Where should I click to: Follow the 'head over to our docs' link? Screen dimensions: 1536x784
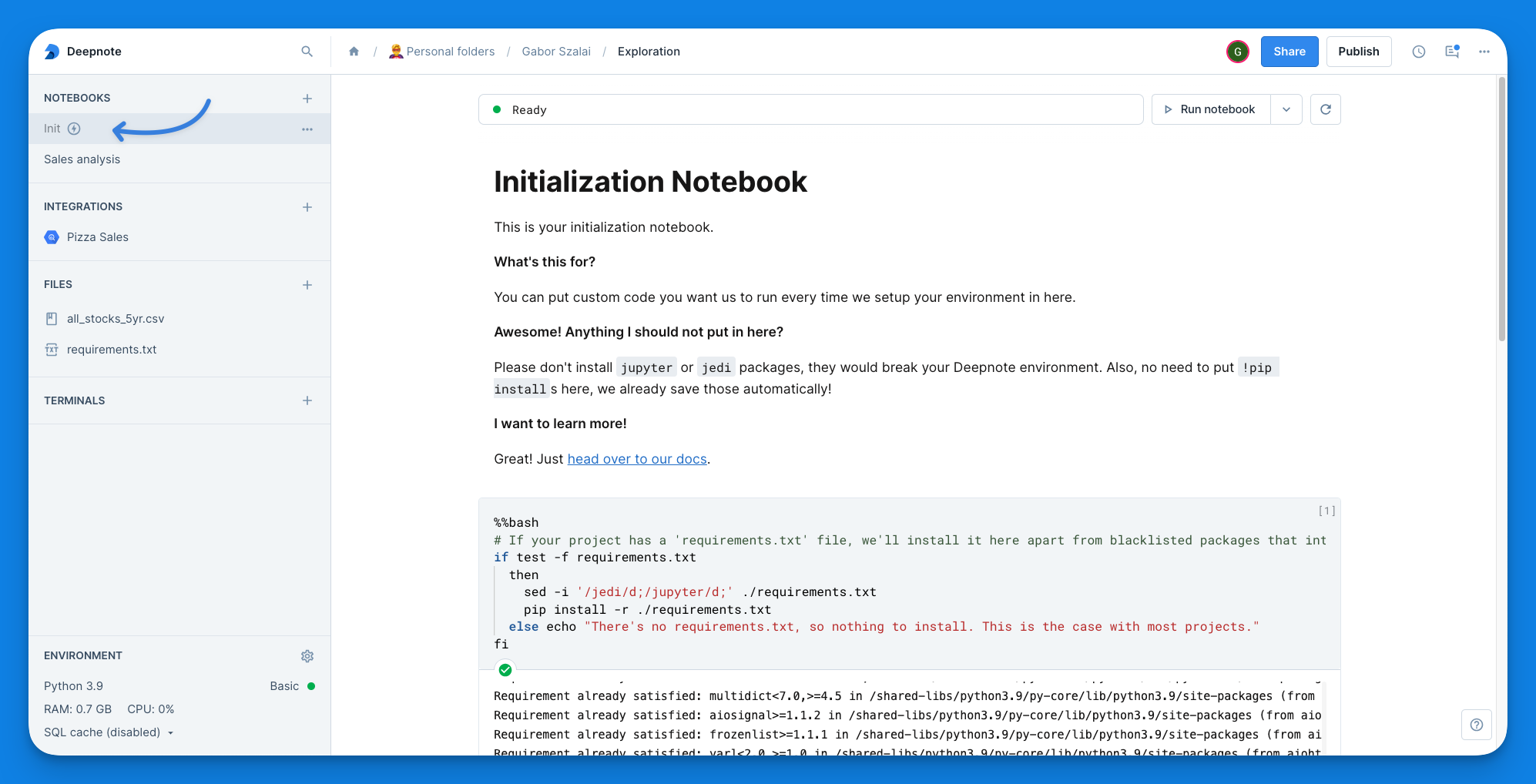coord(636,458)
